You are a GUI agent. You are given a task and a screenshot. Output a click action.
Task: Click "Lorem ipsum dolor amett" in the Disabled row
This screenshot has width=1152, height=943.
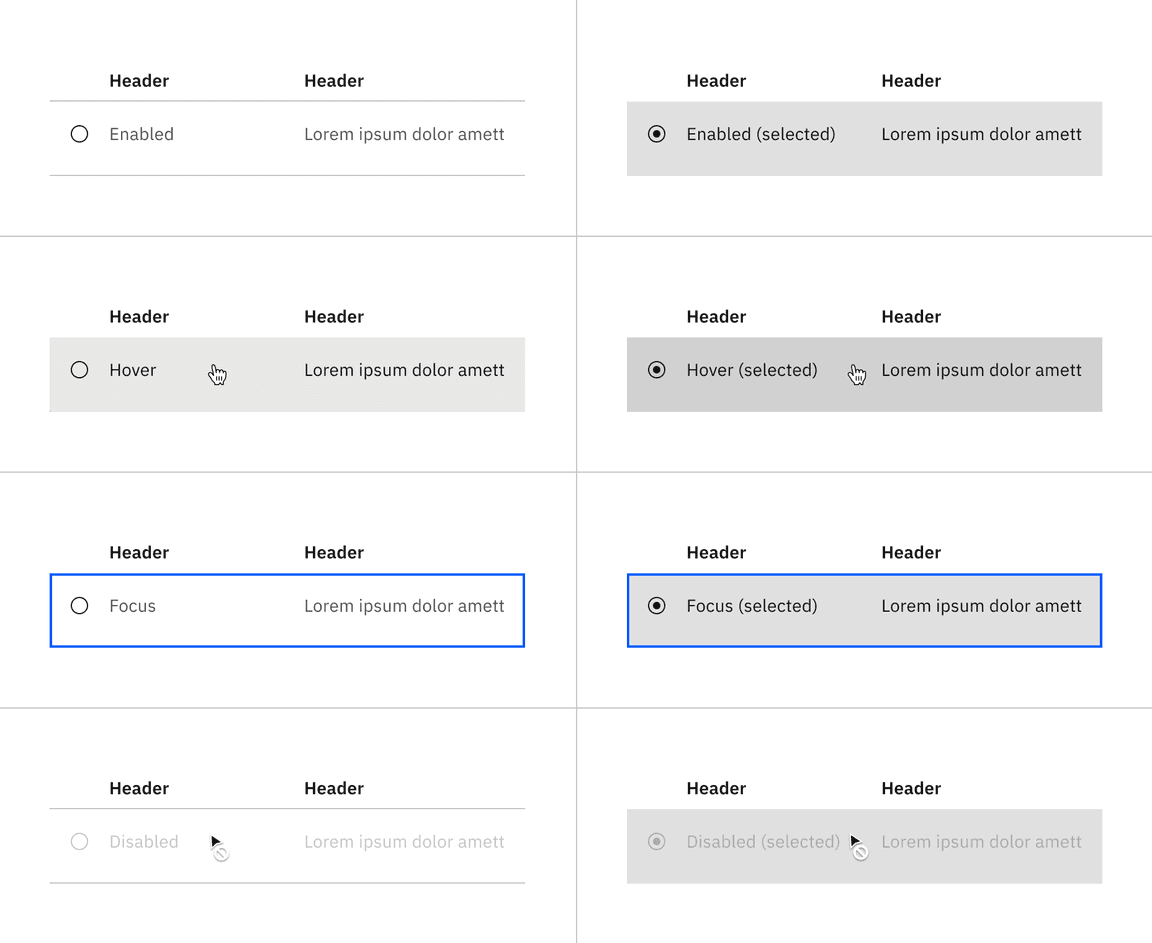click(x=404, y=842)
